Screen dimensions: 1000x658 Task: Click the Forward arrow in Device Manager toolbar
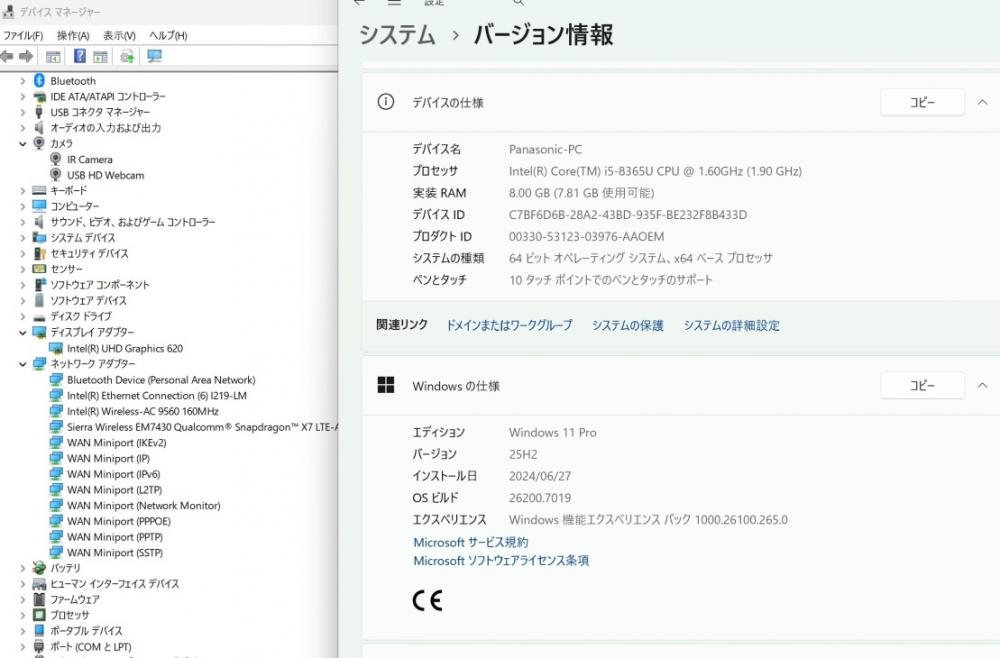pyautogui.click(x=26, y=57)
